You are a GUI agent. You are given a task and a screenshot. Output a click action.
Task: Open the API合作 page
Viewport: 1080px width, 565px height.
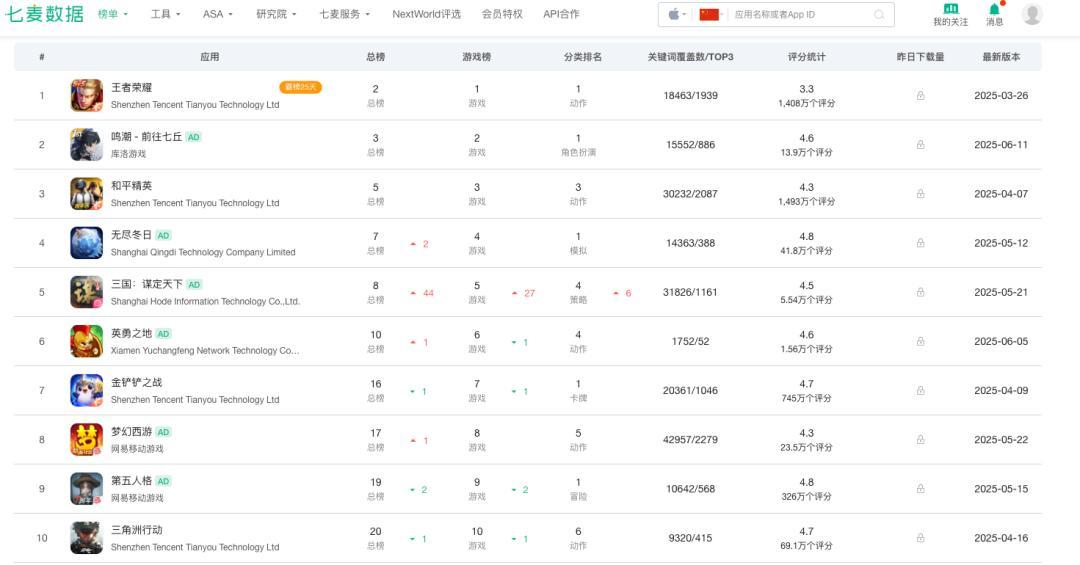(x=561, y=15)
